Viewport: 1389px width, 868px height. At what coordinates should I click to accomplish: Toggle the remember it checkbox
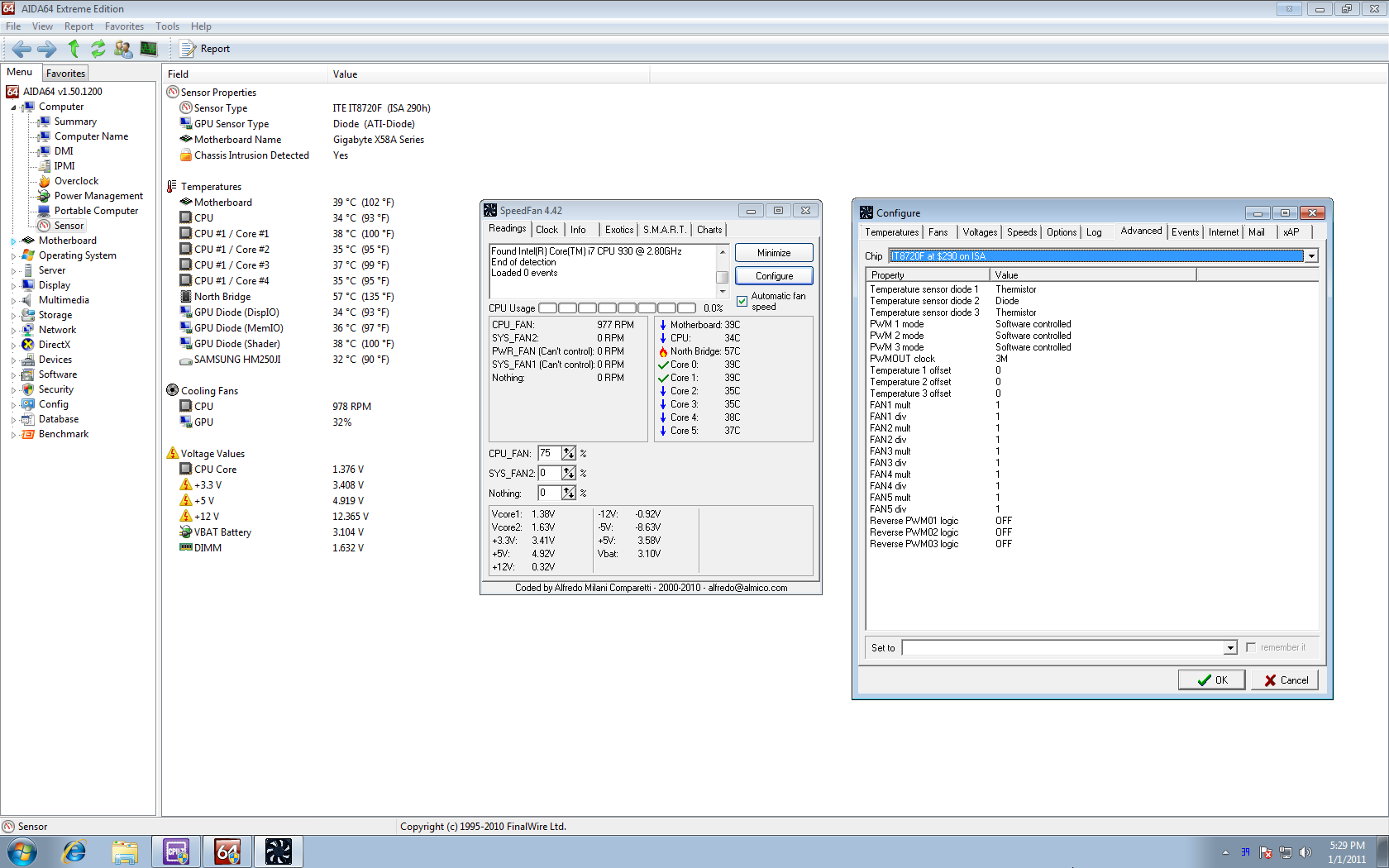point(1251,647)
